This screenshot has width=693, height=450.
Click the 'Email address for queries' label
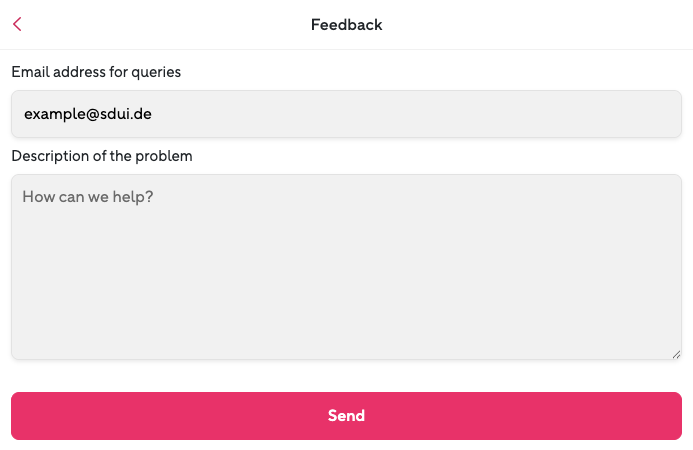(x=96, y=72)
